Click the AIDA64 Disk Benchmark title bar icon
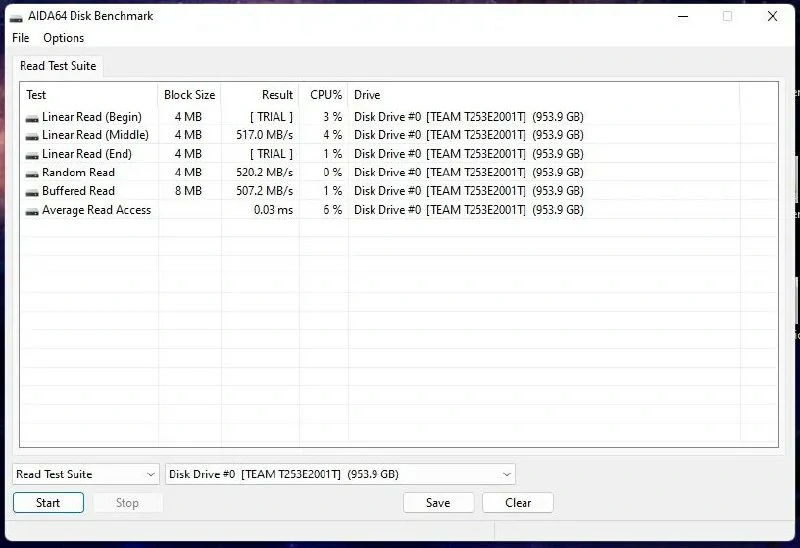Image resolution: width=800 pixels, height=548 pixels. [16, 17]
